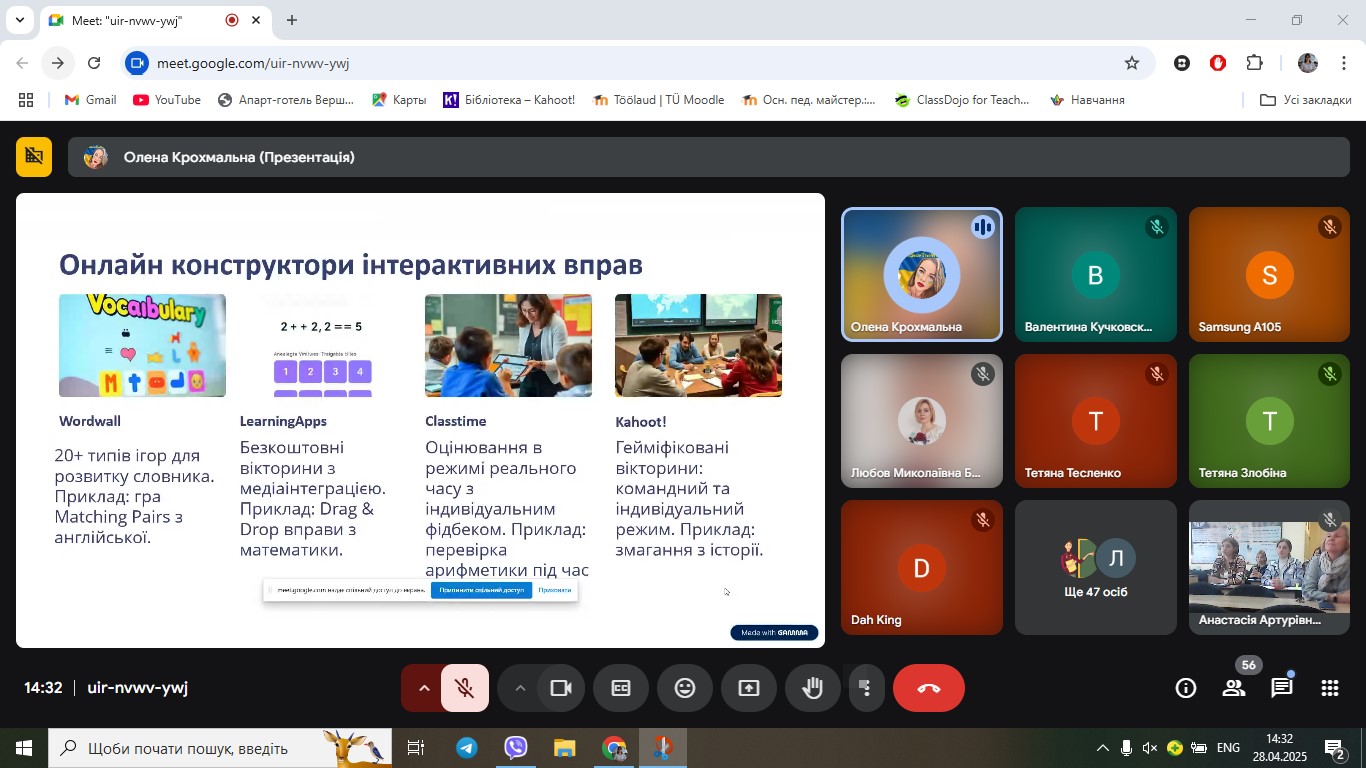This screenshot has height=768, width=1366.
Task: Click the Made with Gamma badge
Action: pos(774,632)
